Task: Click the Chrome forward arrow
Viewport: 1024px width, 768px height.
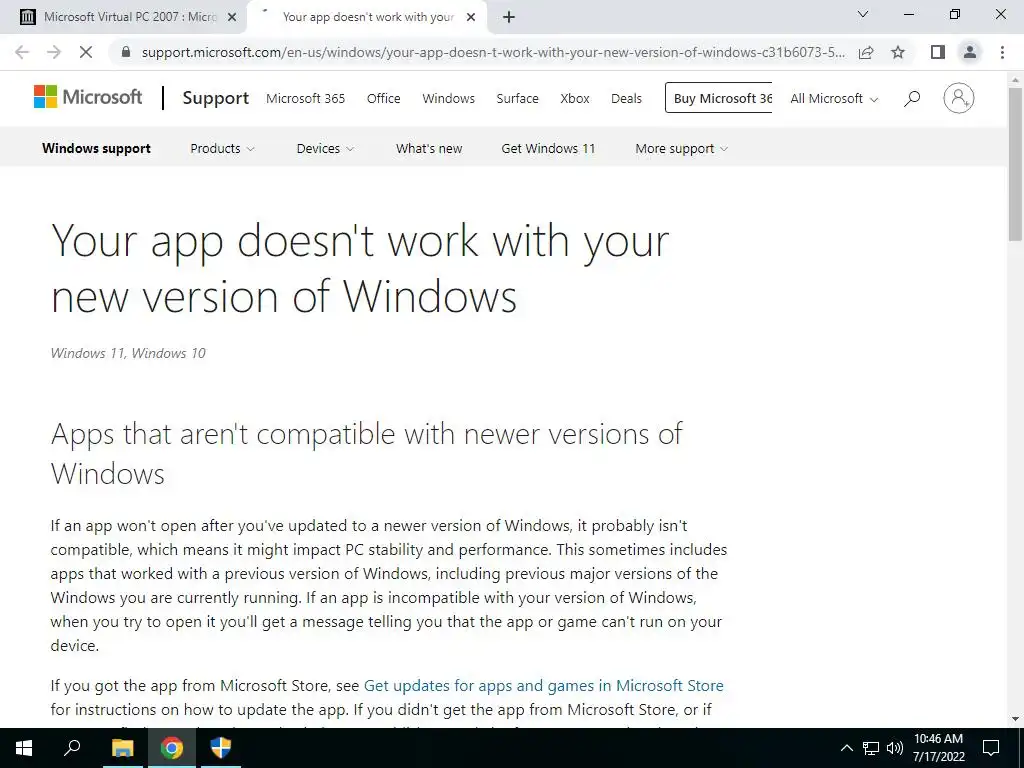Action: click(x=54, y=52)
